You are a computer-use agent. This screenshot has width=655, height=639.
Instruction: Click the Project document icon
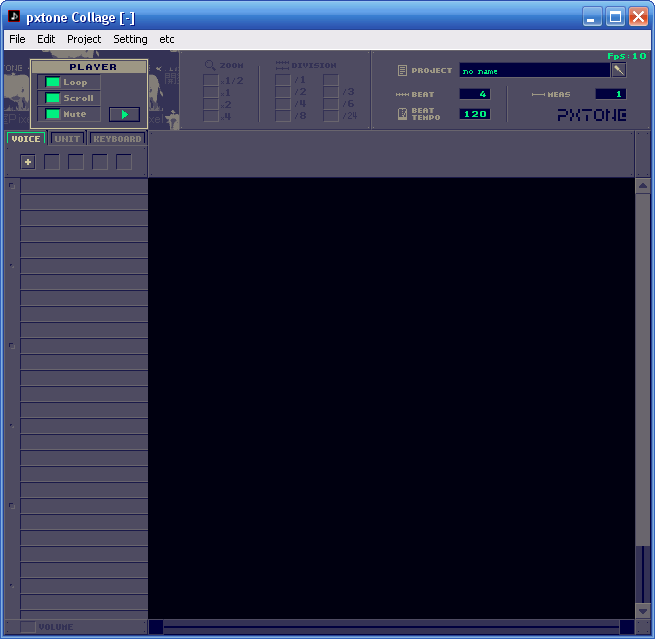click(x=402, y=71)
